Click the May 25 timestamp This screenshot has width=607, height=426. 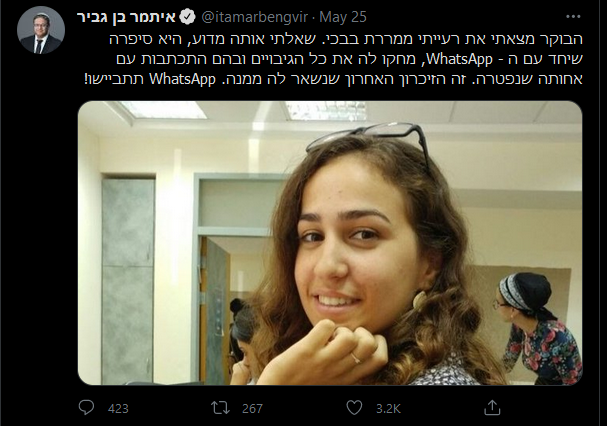click(x=343, y=17)
